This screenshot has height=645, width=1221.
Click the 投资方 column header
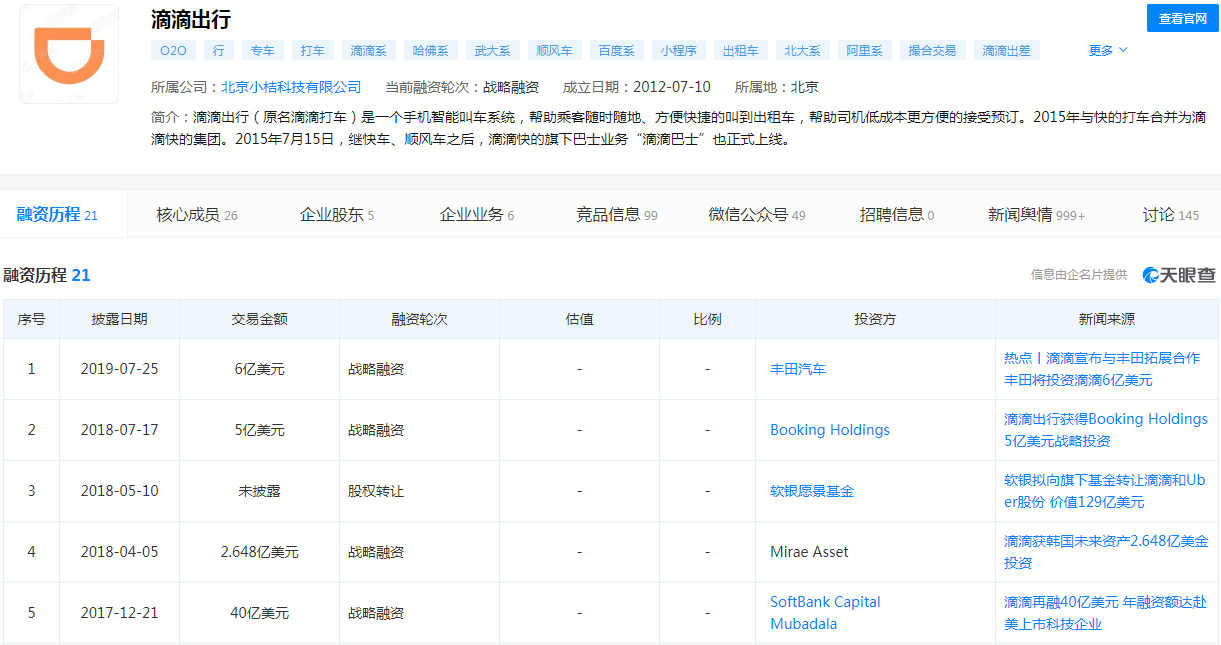pyautogui.click(x=875, y=320)
